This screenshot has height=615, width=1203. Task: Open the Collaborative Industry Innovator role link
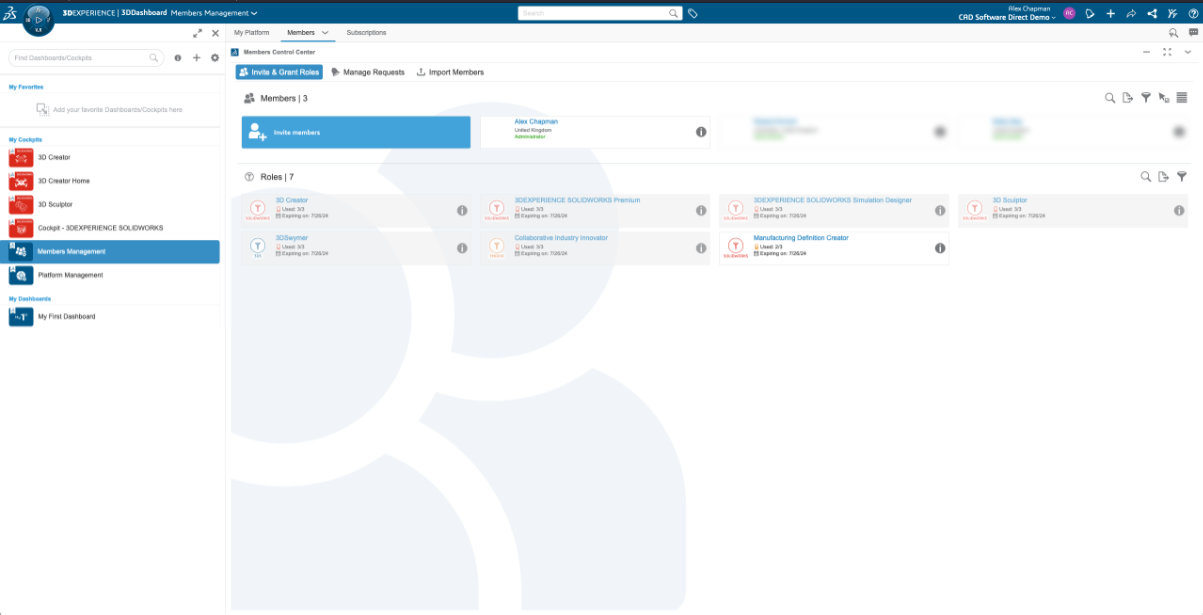pos(561,238)
